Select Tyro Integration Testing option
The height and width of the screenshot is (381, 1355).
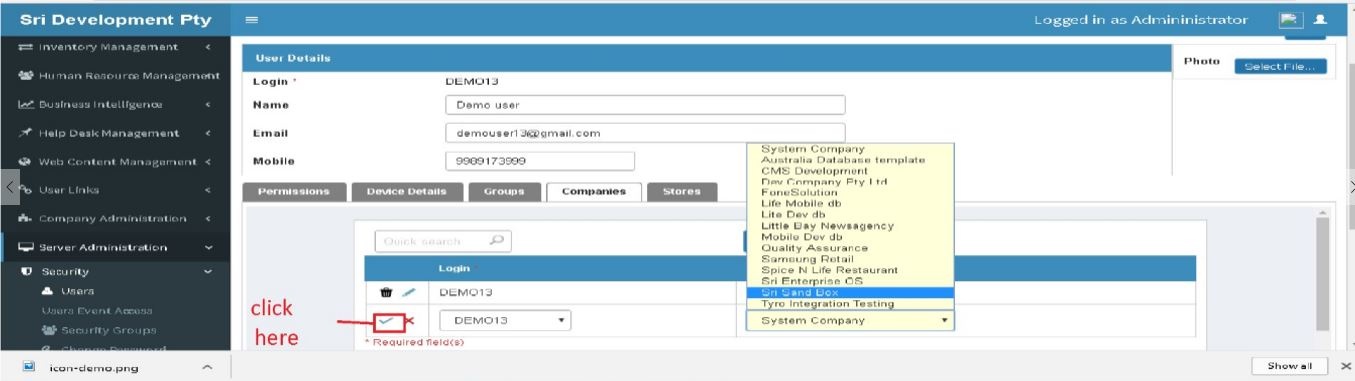pyautogui.click(x=850, y=303)
